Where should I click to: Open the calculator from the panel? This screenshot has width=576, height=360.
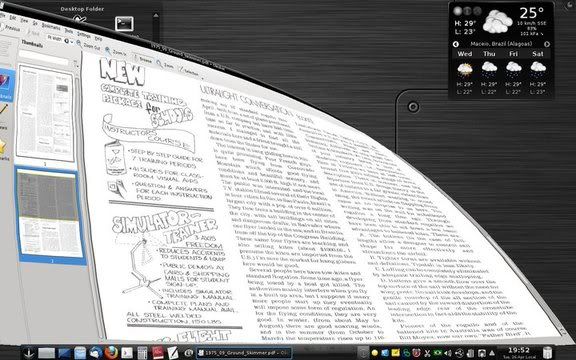coord(142,353)
